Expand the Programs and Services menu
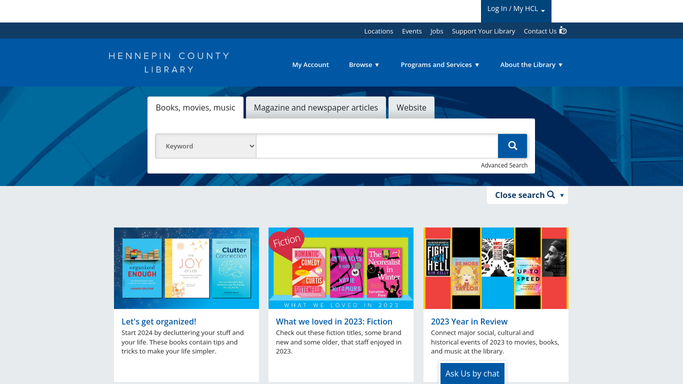 pyautogui.click(x=440, y=65)
